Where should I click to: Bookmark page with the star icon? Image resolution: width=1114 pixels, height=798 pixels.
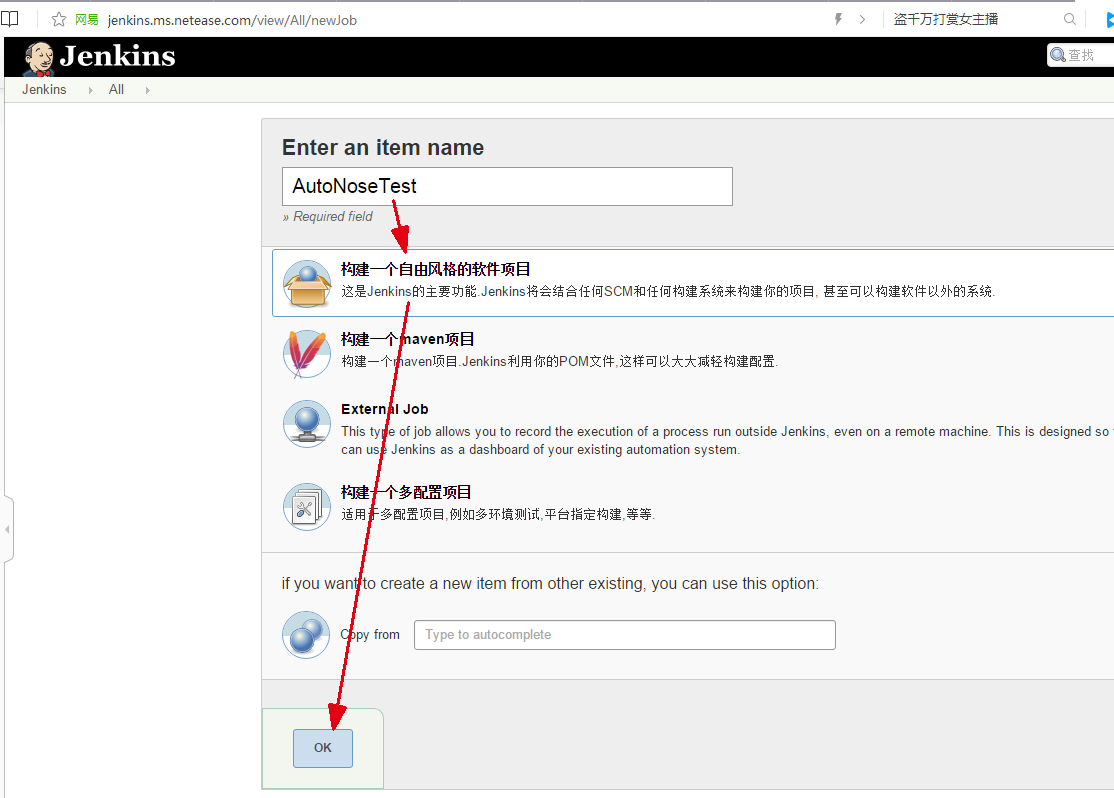pos(59,19)
